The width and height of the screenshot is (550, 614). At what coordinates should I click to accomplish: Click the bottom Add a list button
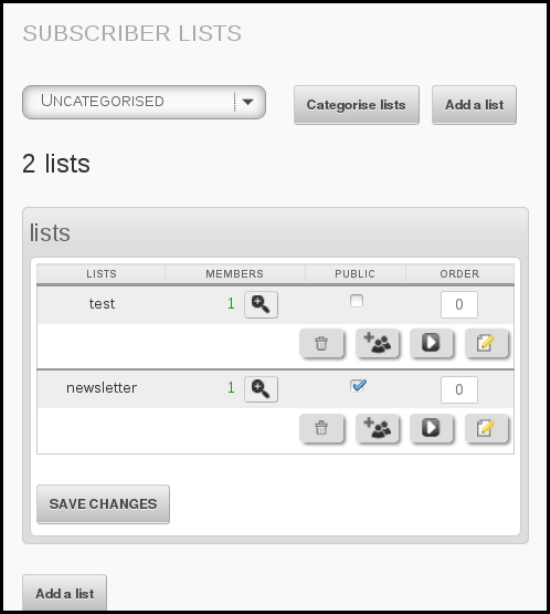pos(64,593)
